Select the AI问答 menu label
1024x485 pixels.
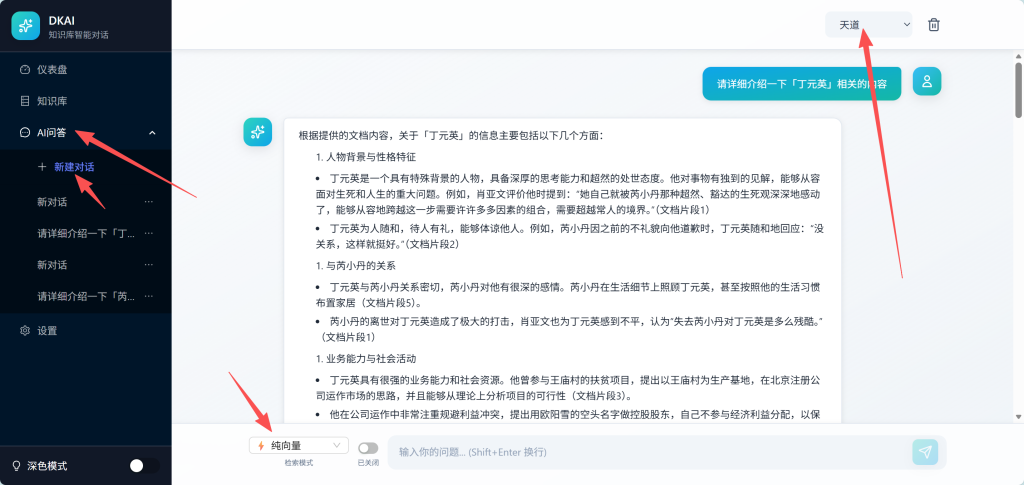[52, 133]
